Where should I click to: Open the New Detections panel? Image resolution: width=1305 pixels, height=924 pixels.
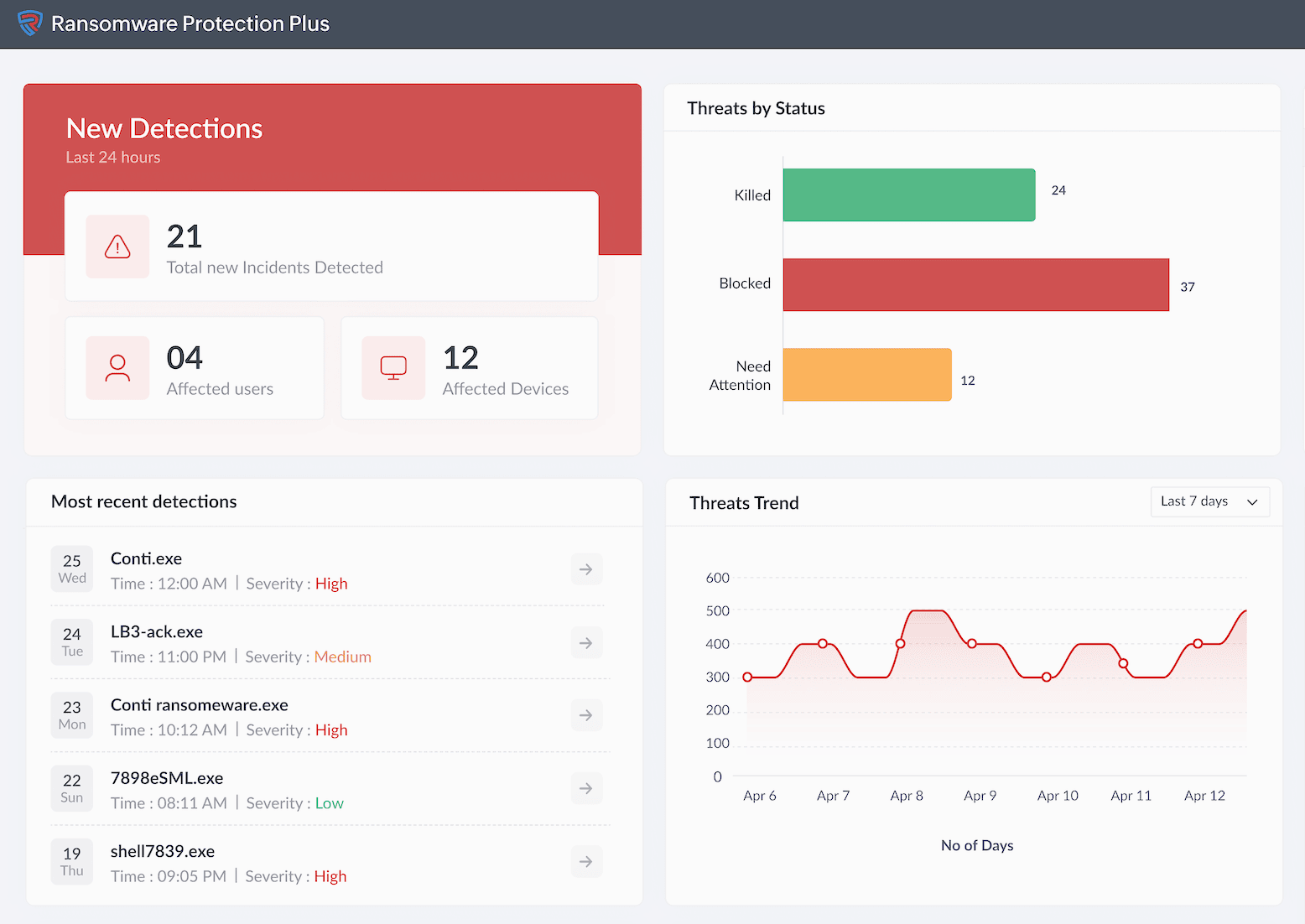pyautogui.click(x=164, y=128)
